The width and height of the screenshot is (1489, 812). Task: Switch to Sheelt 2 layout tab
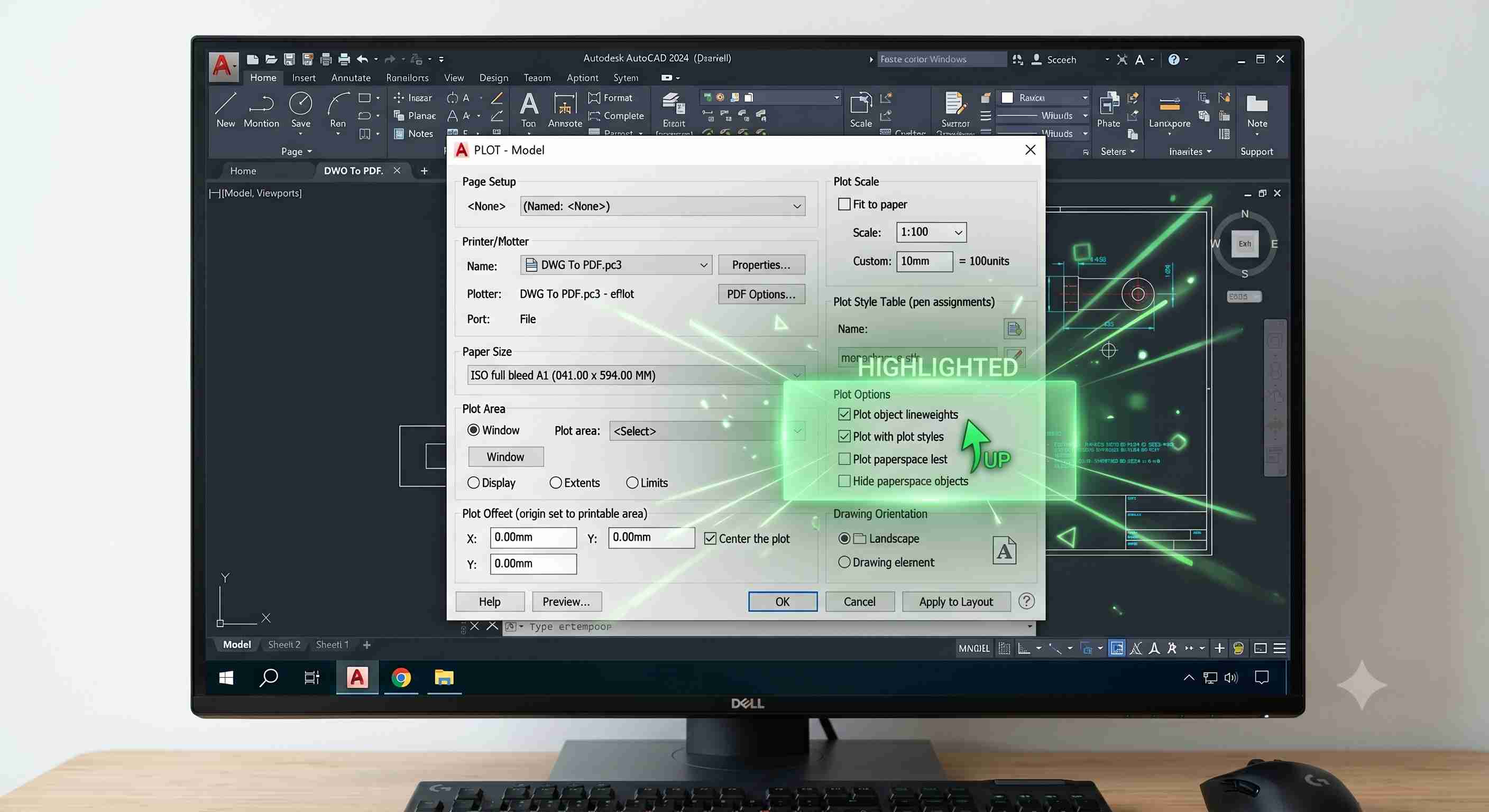(284, 644)
